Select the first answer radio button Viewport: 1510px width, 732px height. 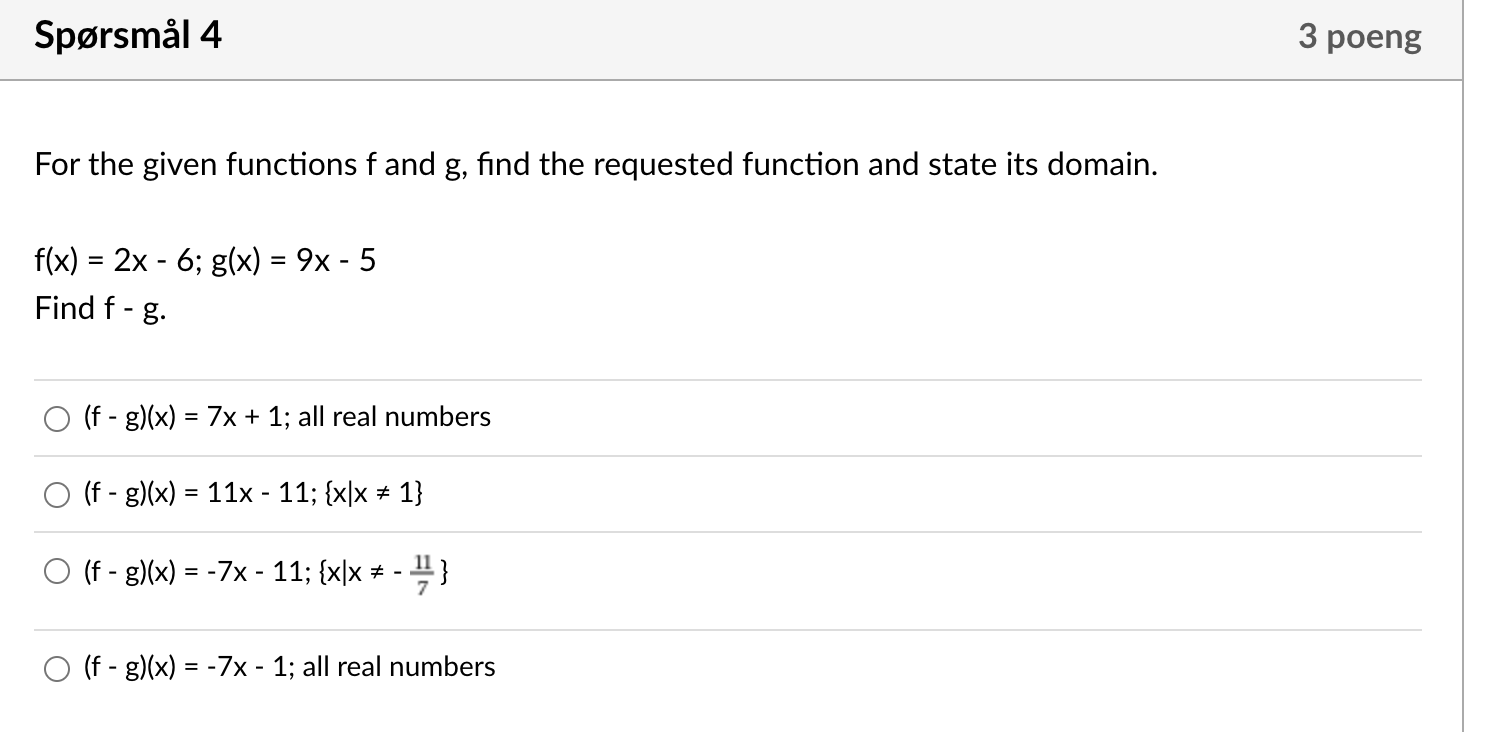pyautogui.click(x=57, y=418)
